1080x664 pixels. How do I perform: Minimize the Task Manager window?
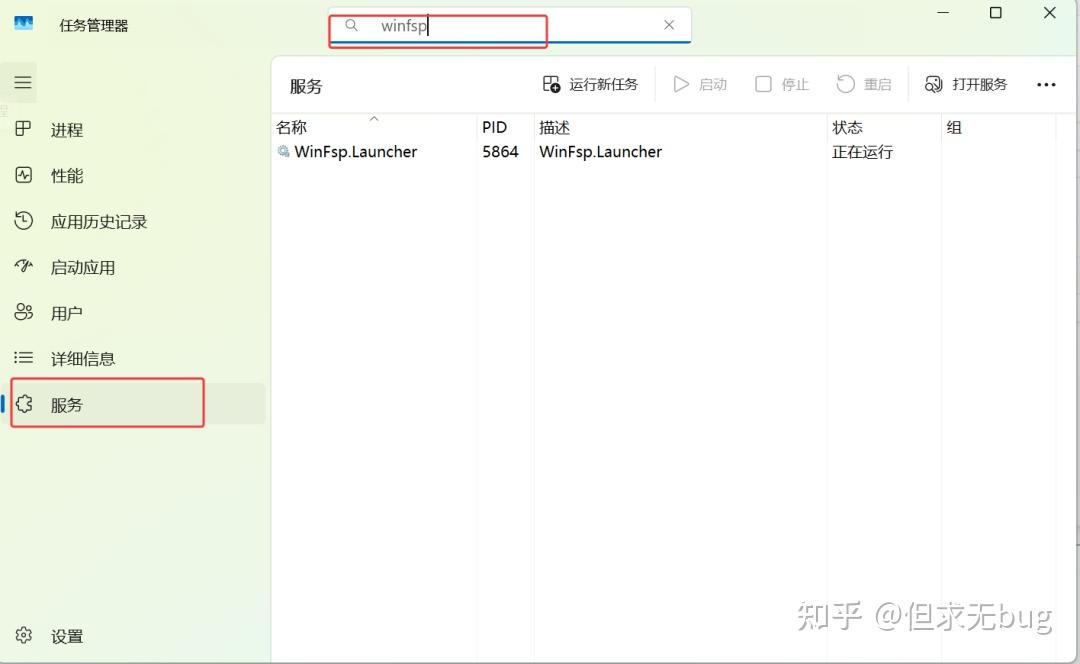[943, 12]
